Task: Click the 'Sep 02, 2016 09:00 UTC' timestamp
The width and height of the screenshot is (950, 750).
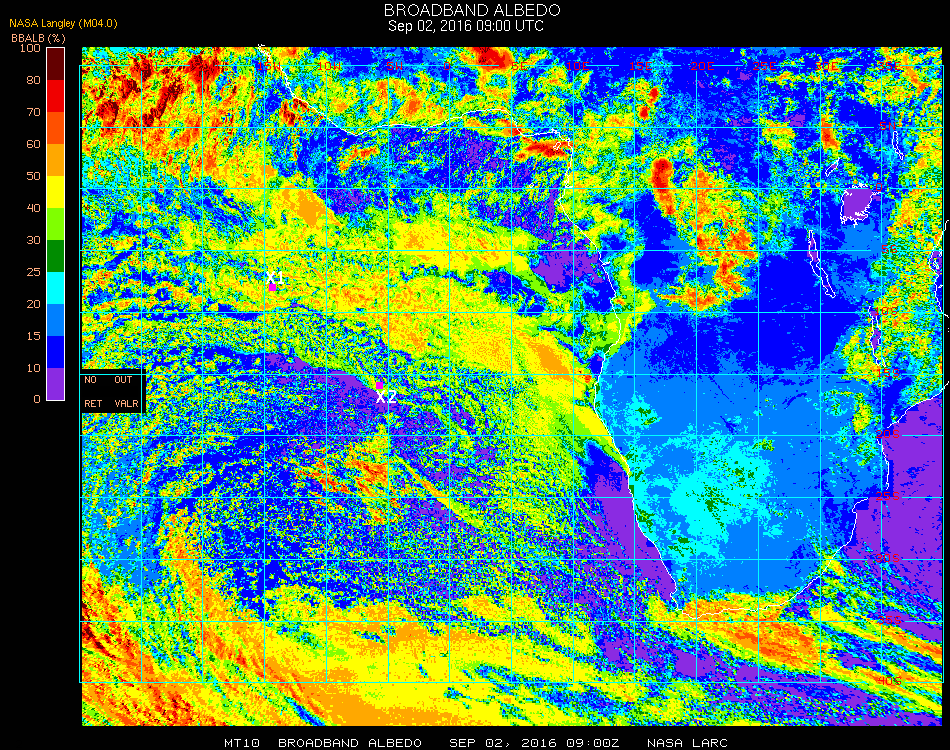Action: (466, 26)
